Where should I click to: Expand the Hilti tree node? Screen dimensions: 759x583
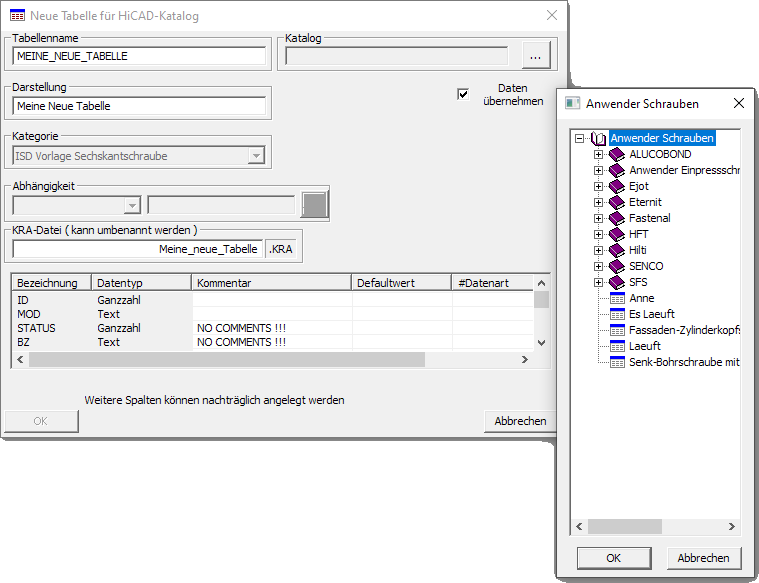tap(598, 251)
